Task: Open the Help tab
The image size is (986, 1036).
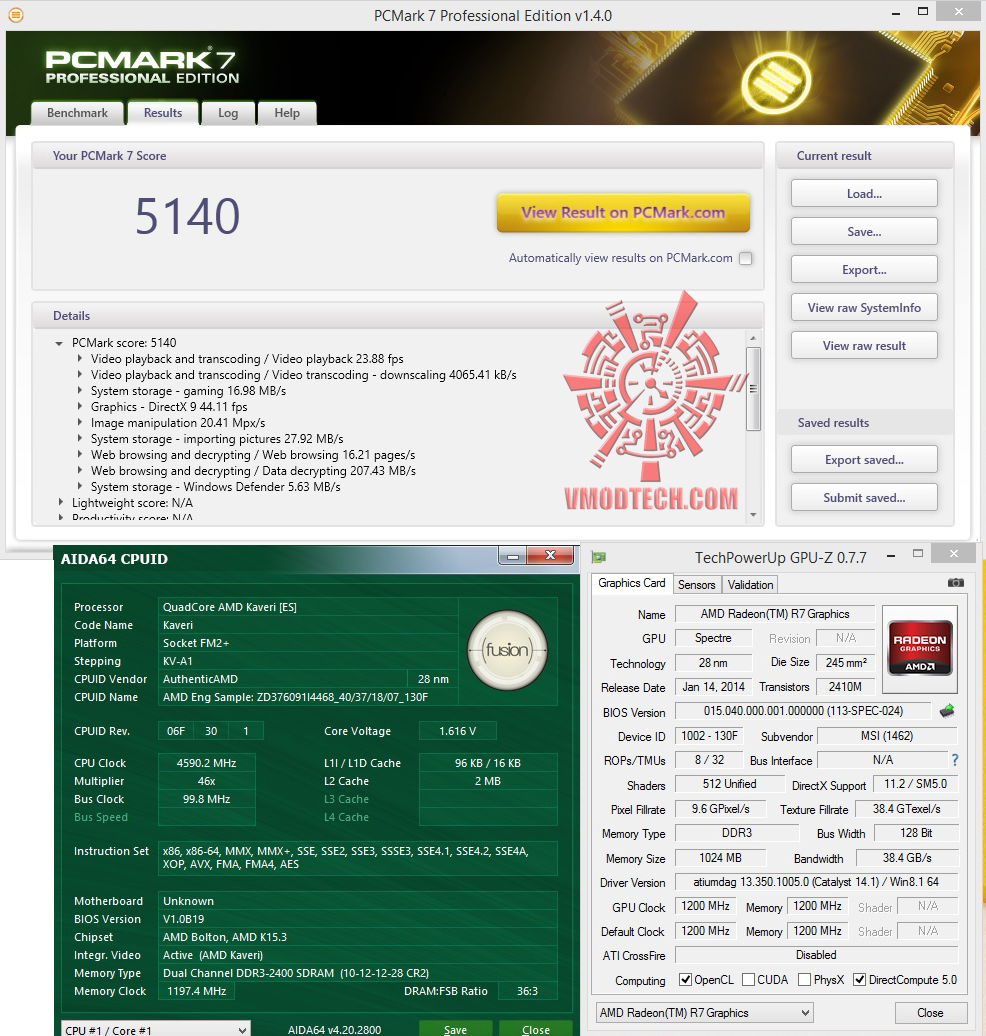Action: (287, 113)
